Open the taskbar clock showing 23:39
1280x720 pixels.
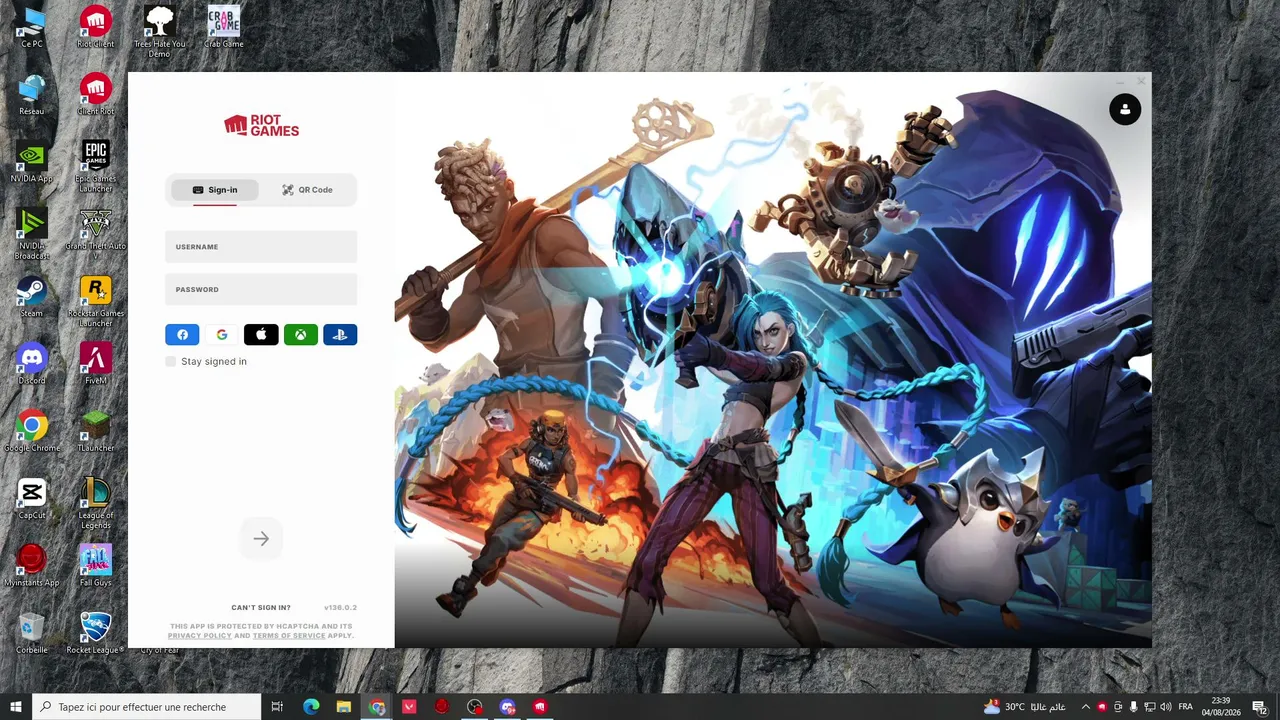coord(1221,707)
